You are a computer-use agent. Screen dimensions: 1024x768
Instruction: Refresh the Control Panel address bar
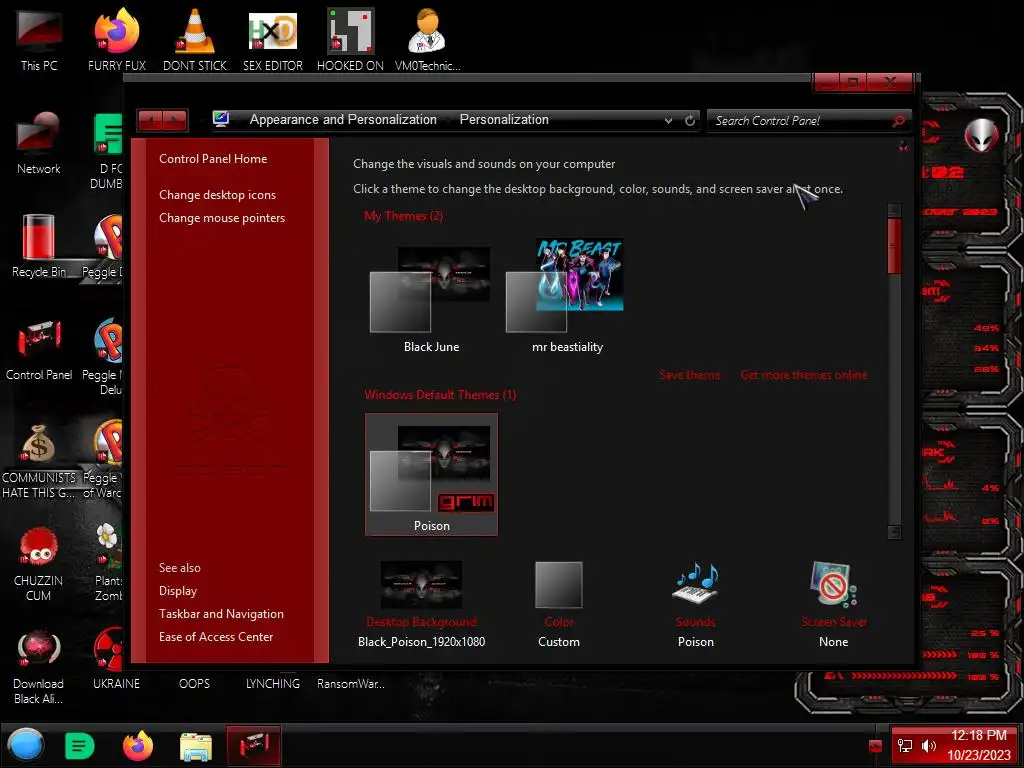[690, 120]
